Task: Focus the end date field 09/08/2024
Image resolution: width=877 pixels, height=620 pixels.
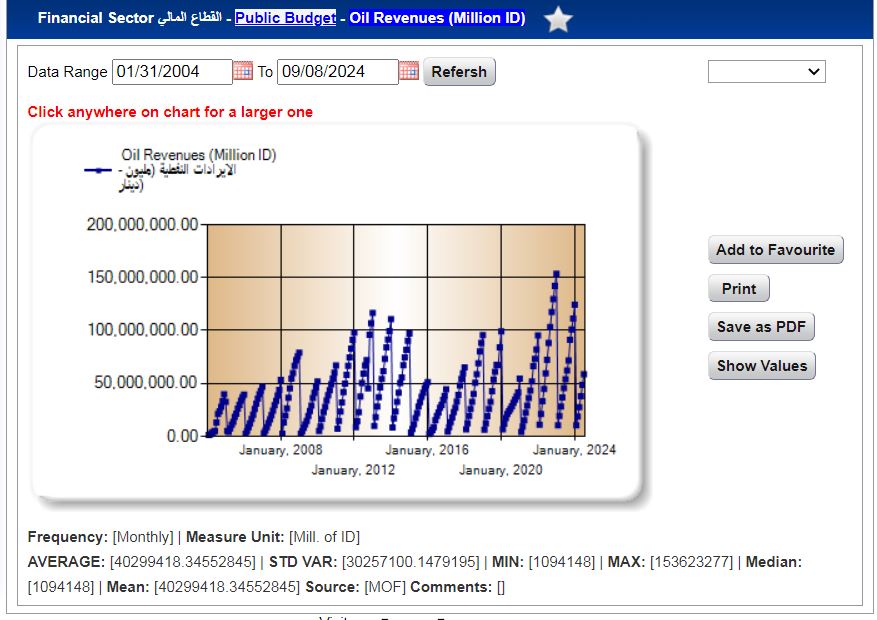Action: click(x=336, y=72)
